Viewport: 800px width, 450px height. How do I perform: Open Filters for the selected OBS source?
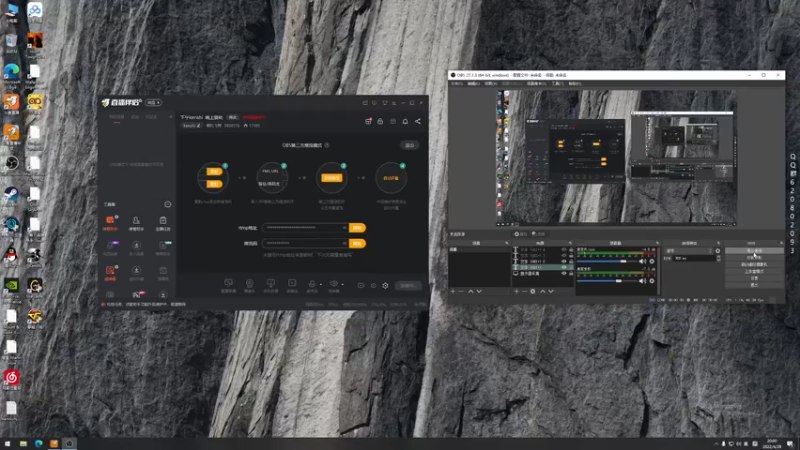pos(537,234)
